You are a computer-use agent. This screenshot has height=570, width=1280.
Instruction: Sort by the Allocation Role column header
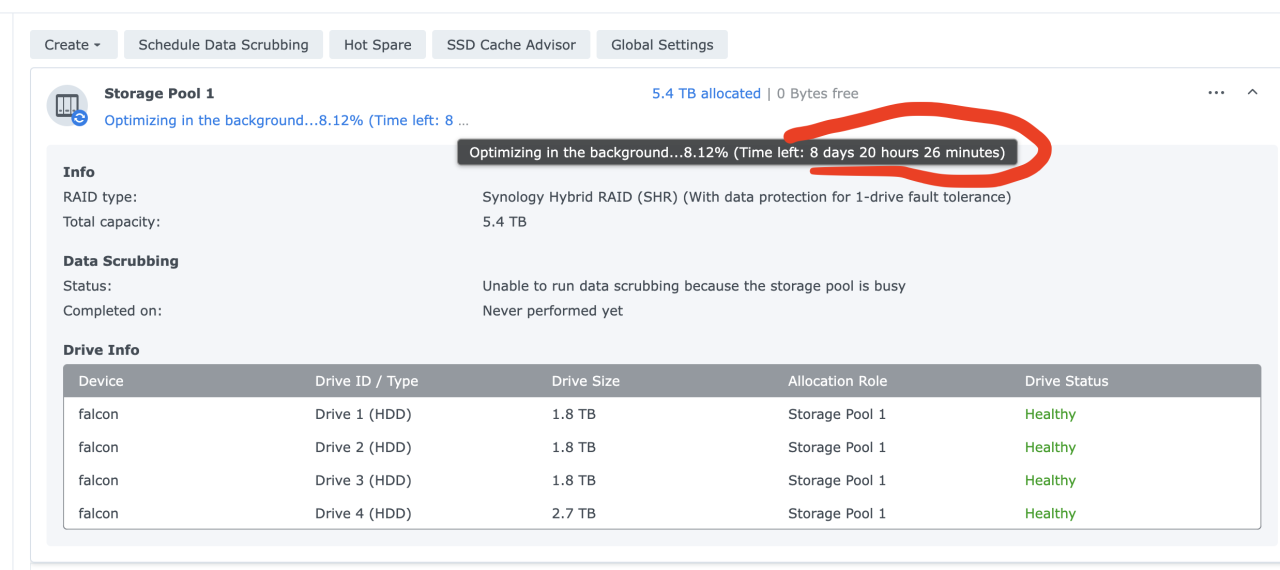tap(837, 381)
